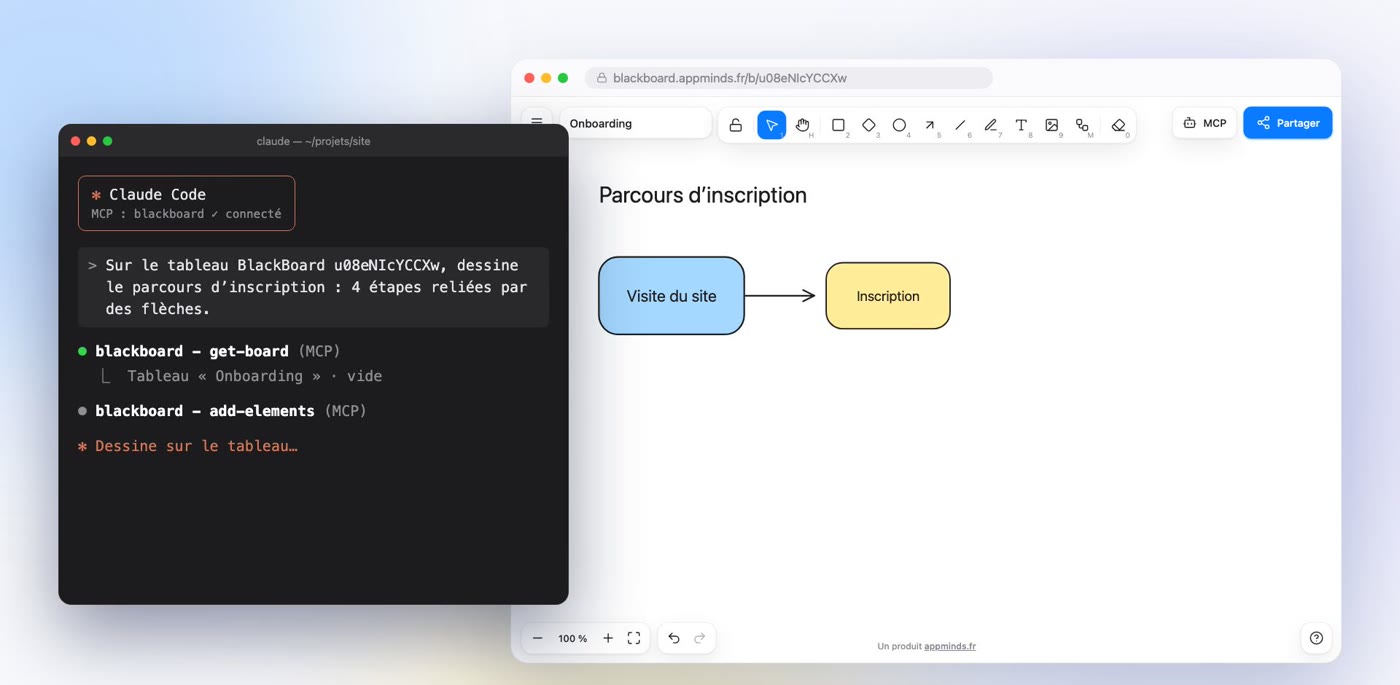The height and width of the screenshot is (685, 1400).
Task: Select the arrow connecting the two boxes
Action: 781,295
